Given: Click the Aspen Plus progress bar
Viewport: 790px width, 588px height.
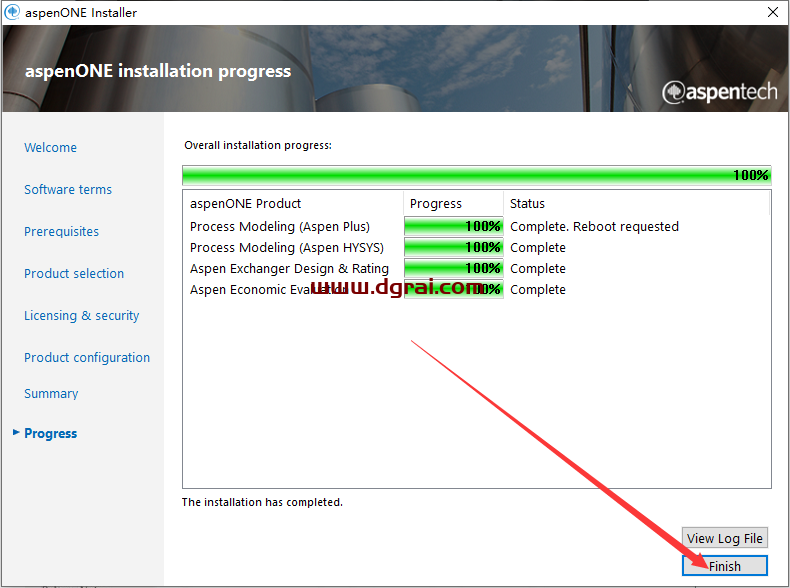Looking at the screenshot, I should pos(453,226).
